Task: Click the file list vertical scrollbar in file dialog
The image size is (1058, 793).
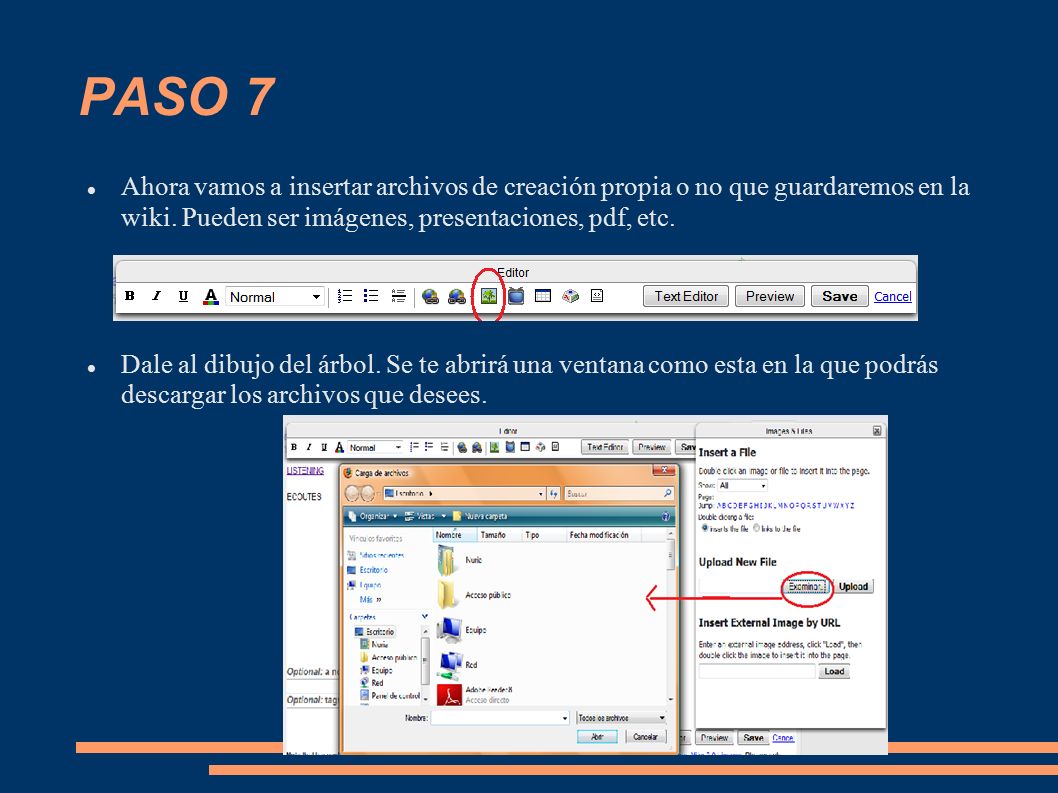Action: [671, 616]
